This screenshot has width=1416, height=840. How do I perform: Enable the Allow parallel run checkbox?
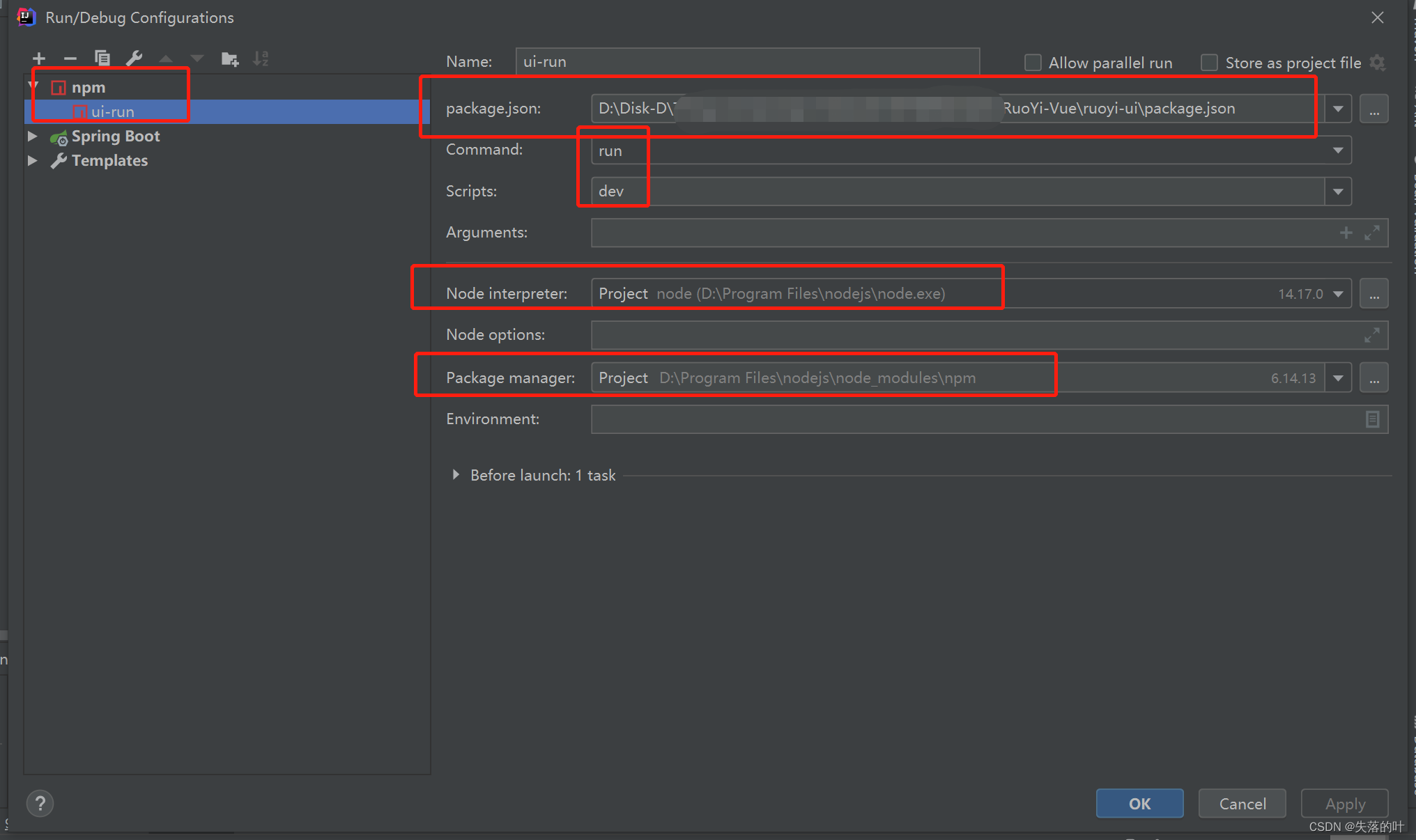(x=1033, y=63)
